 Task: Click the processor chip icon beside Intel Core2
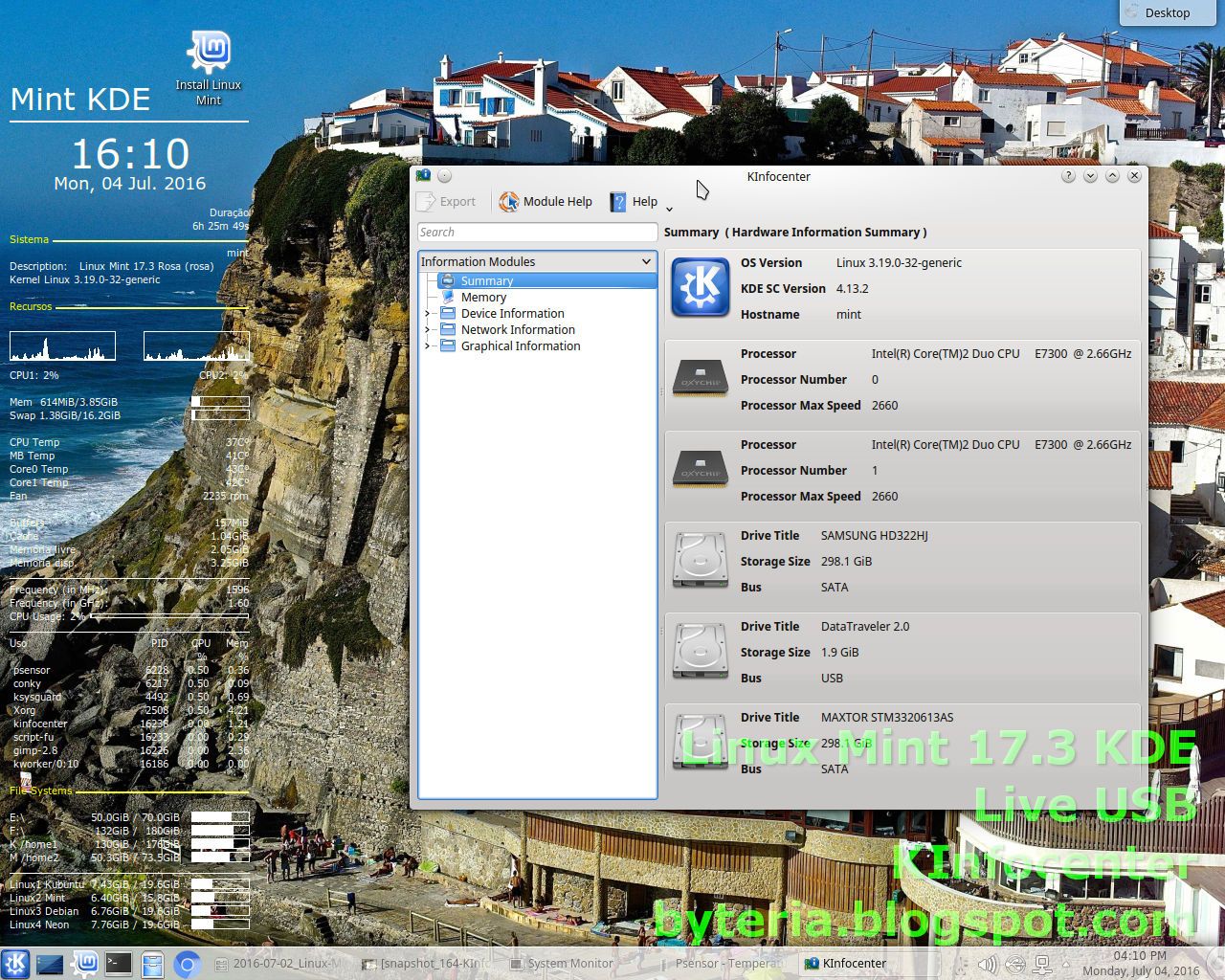700,377
